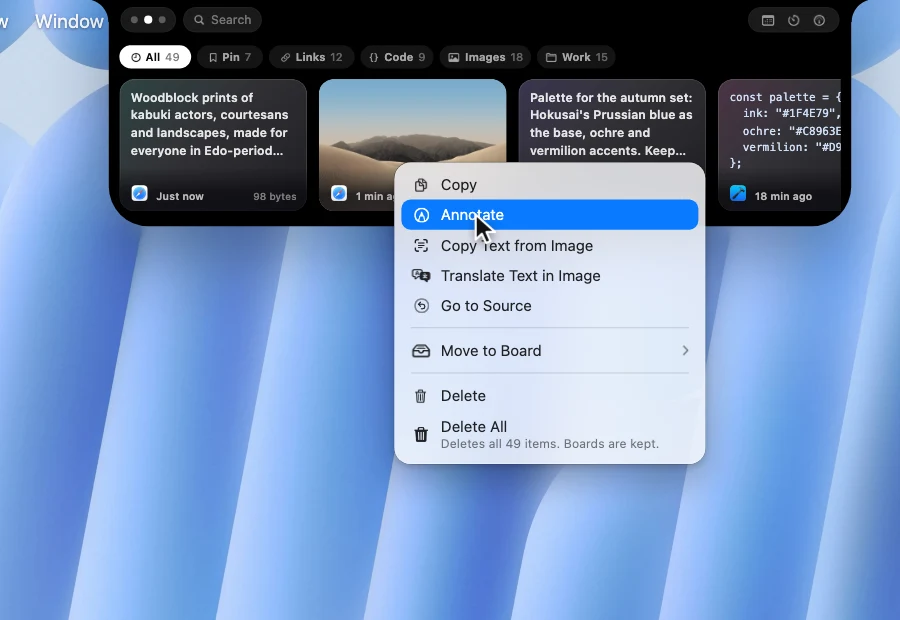Screen dimensions: 900x620
Task: Select the const palette code snippet card
Action: (779, 145)
